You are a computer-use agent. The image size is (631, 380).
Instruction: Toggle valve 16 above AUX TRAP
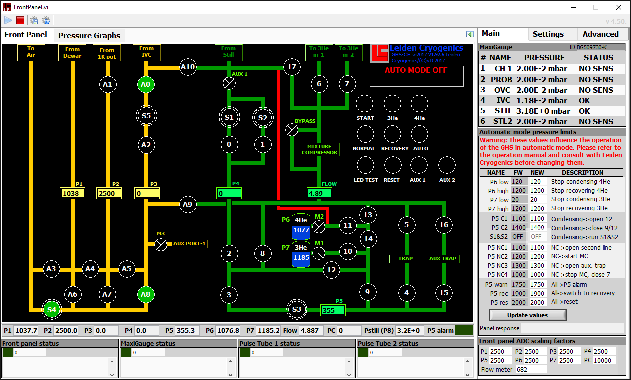click(x=444, y=225)
